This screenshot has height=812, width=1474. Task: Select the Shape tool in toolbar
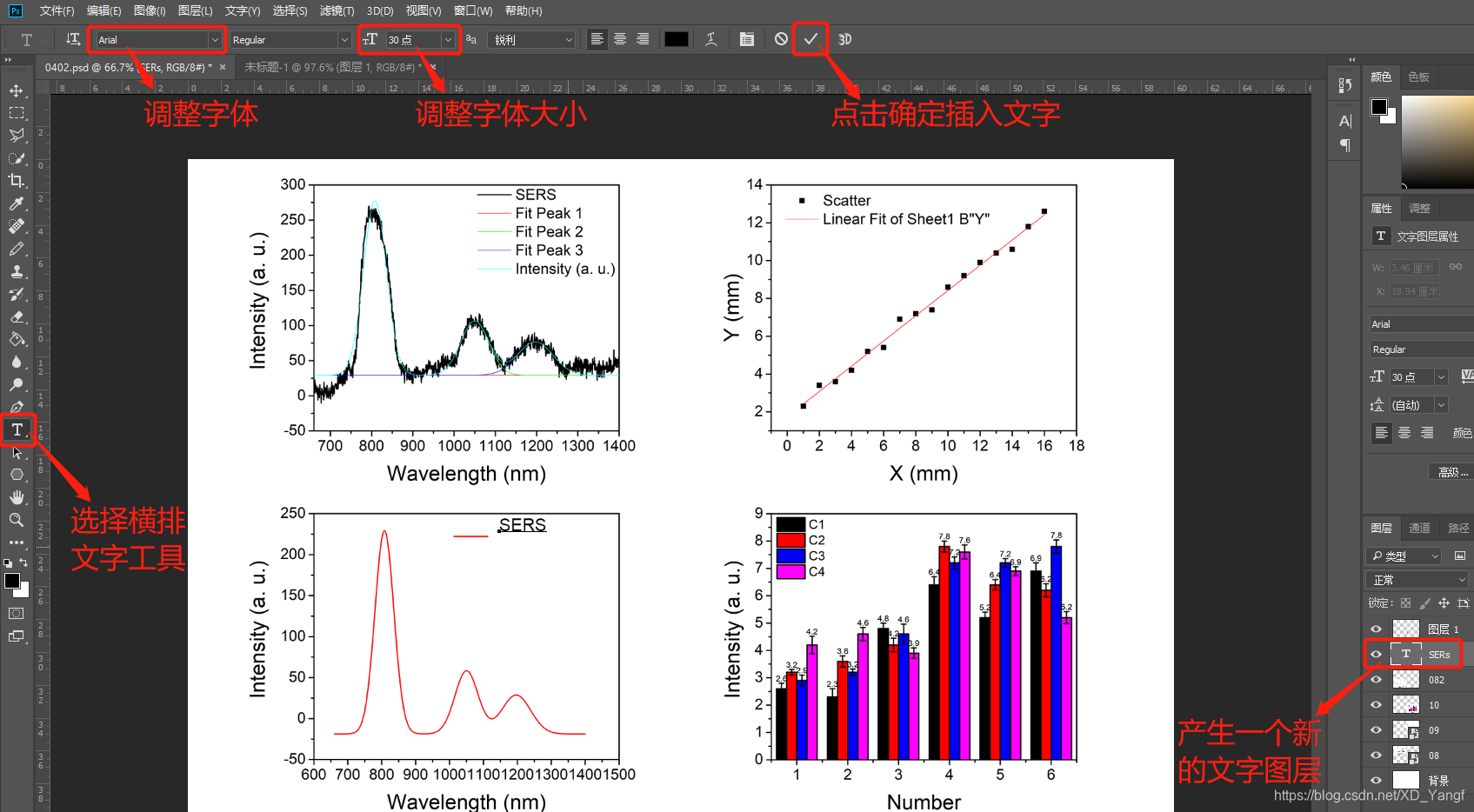click(x=17, y=475)
